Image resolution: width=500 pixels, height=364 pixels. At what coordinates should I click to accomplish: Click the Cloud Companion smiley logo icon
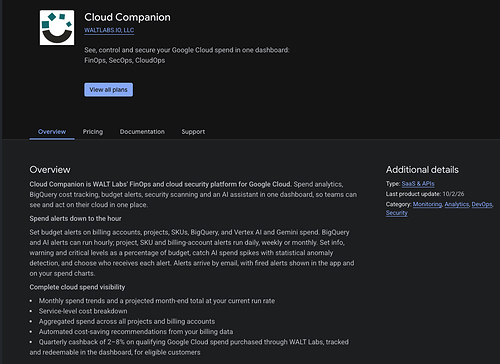tap(57, 27)
